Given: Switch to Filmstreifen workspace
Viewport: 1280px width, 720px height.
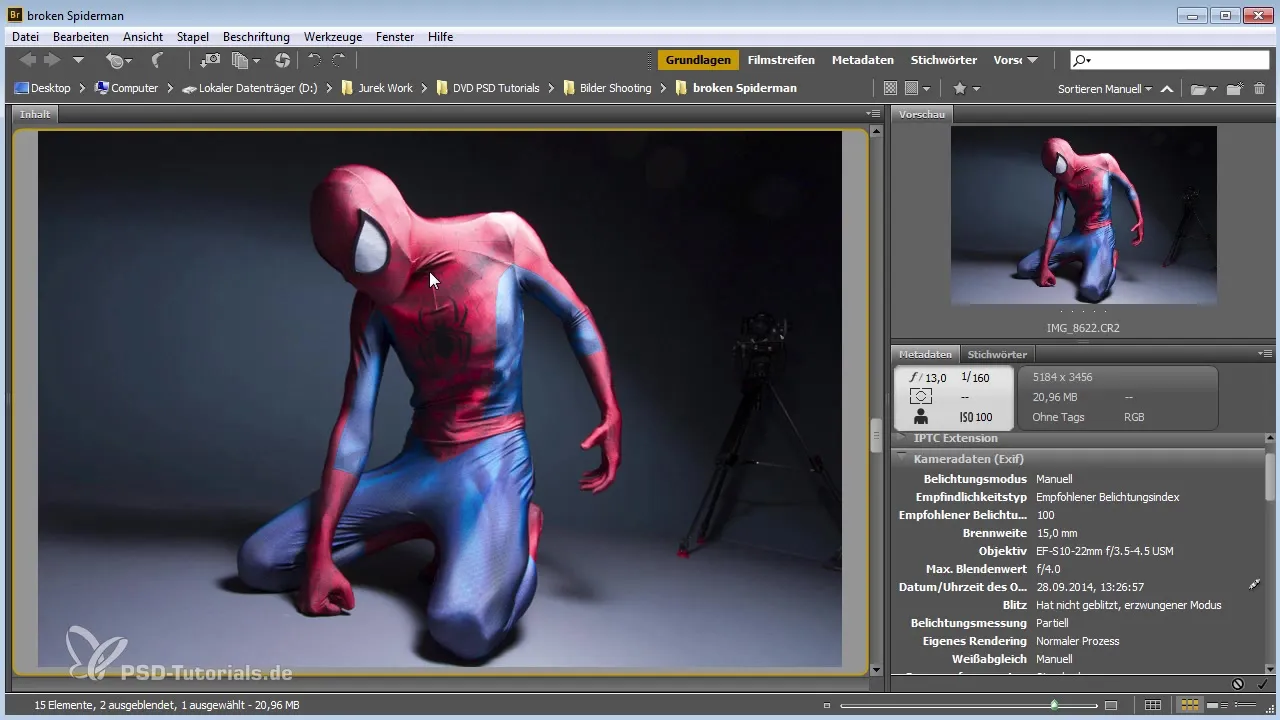Looking at the screenshot, I should pyautogui.click(x=781, y=60).
